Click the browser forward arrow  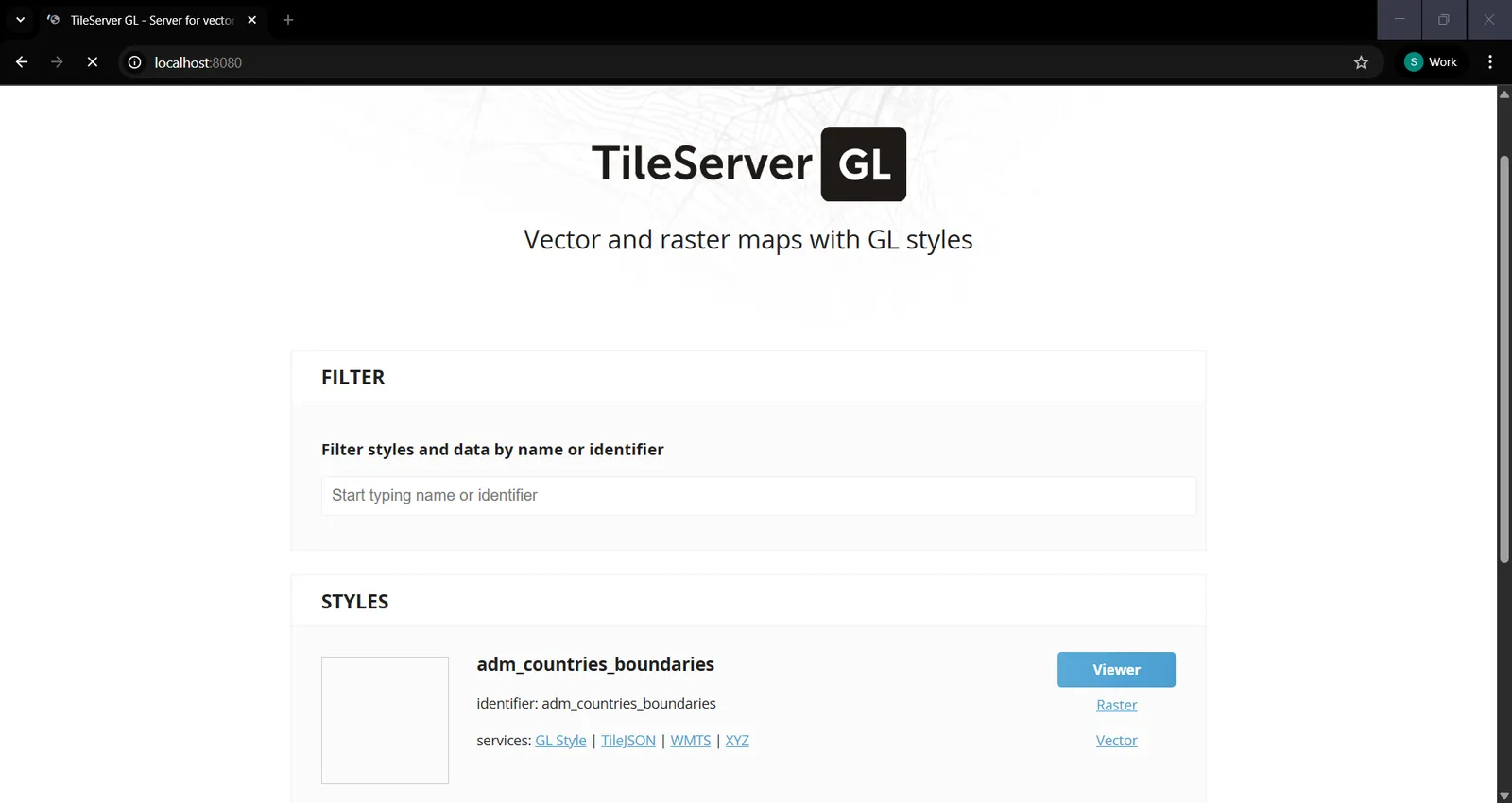tap(57, 62)
